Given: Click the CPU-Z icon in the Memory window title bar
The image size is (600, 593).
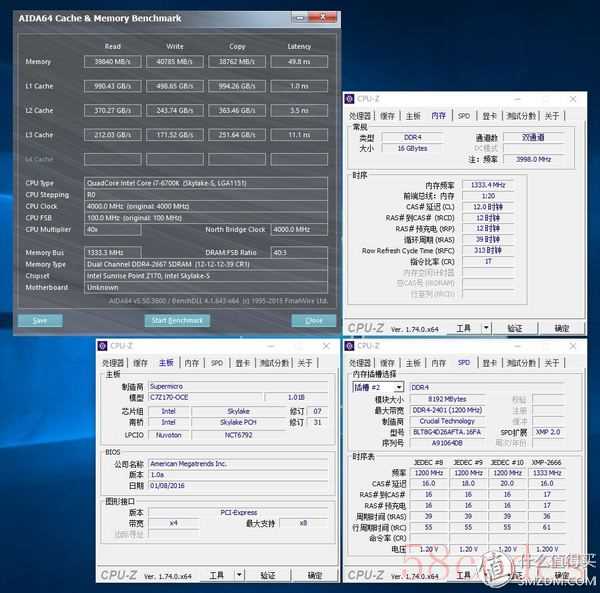Looking at the screenshot, I should coord(352,98).
